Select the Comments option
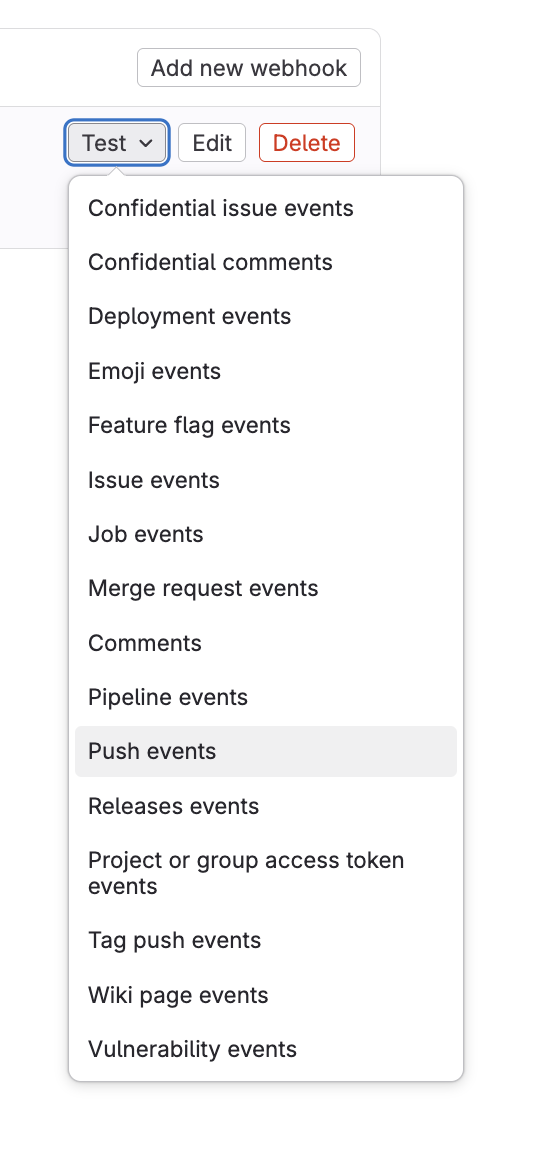This screenshot has width=536, height=1152. (x=266, y=643)
